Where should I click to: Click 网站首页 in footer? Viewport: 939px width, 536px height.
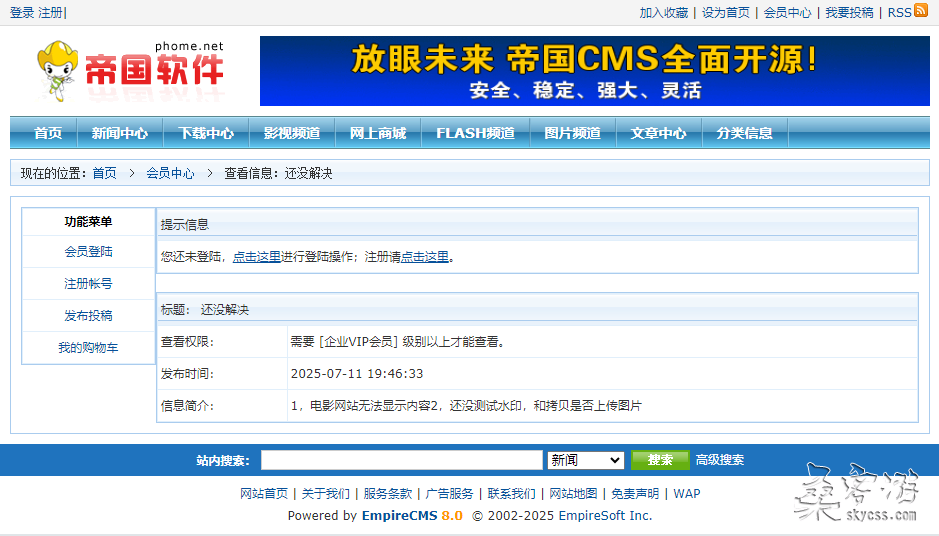(x=264, y=493)
